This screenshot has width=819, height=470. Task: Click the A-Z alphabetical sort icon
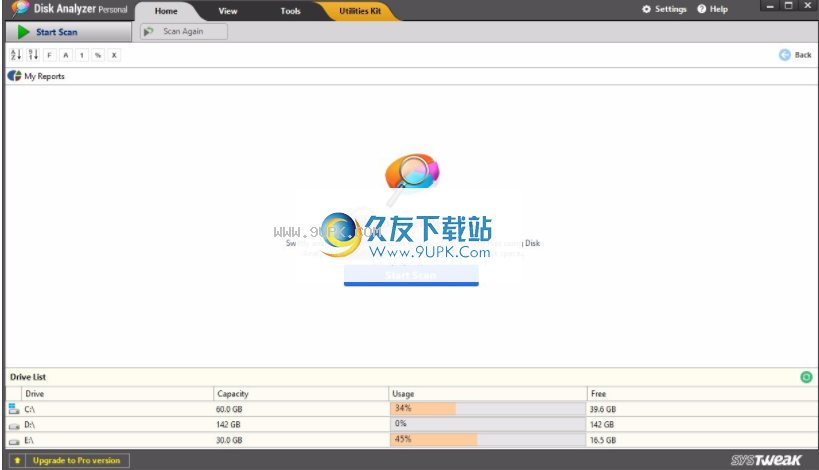point(16,54)
